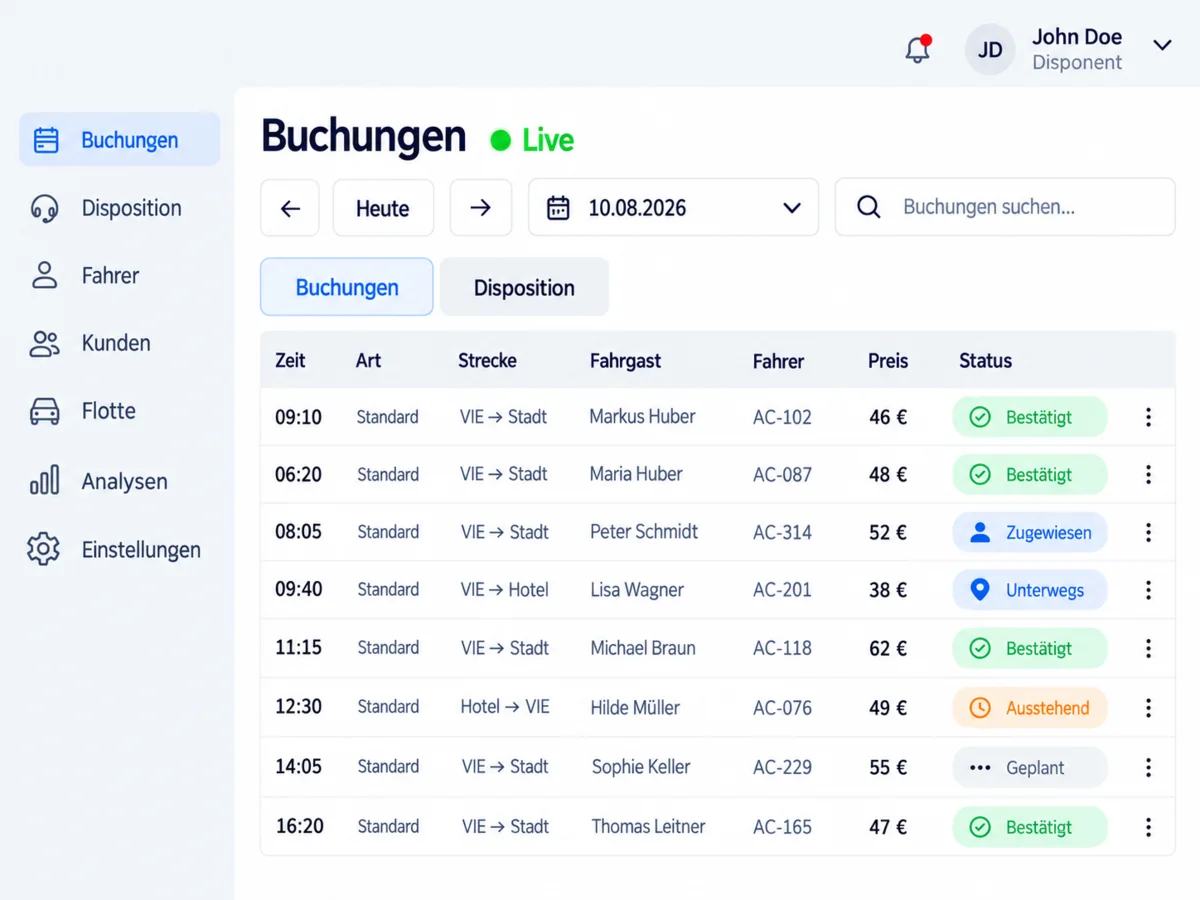Click the Heute button
1200x900 pixels.
click(383, 208)
